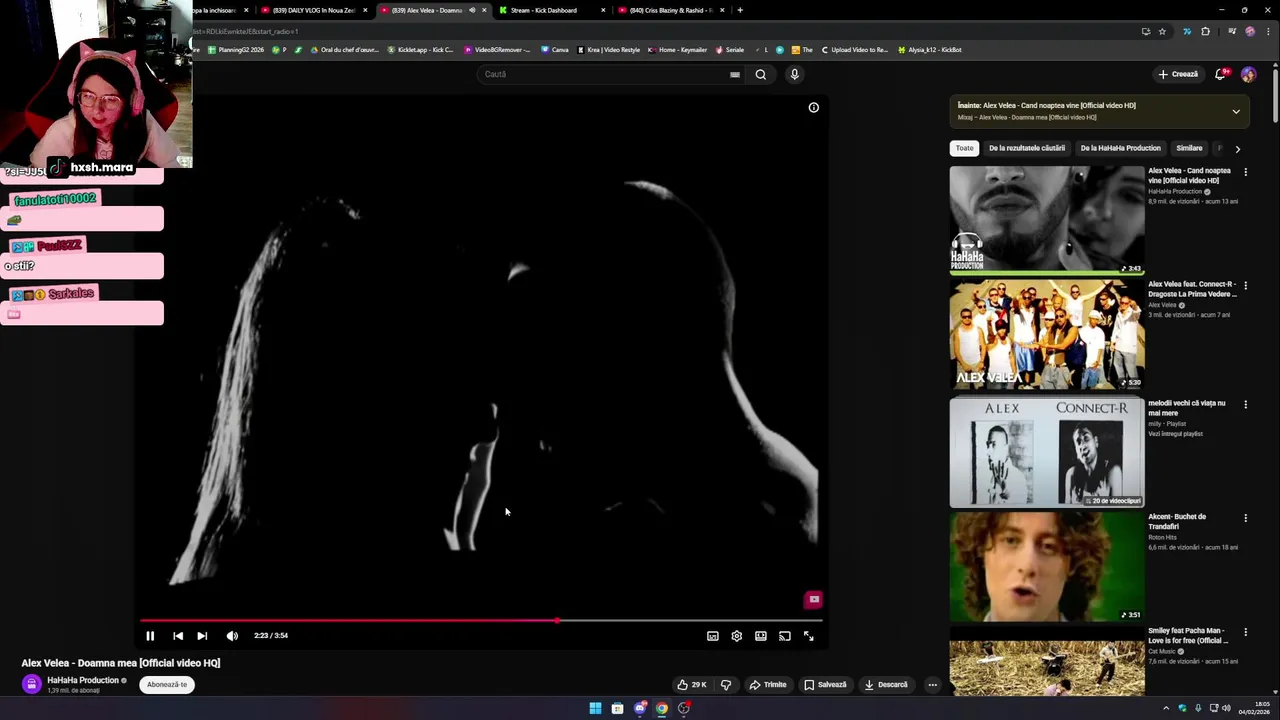Viewport: 1280px width, 720px height.
Task: Open the HaHaHa Production channel name link
Action: coord(83,680)
